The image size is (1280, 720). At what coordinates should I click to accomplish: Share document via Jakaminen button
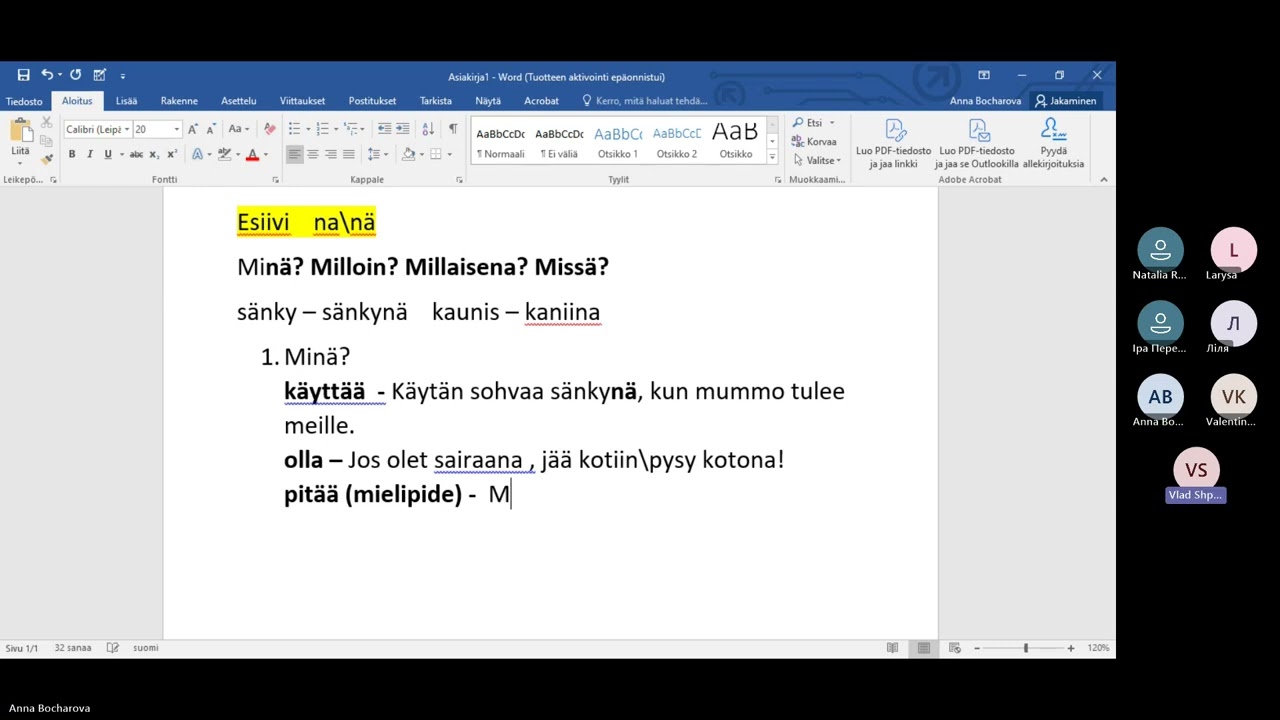pos(1066,101)
